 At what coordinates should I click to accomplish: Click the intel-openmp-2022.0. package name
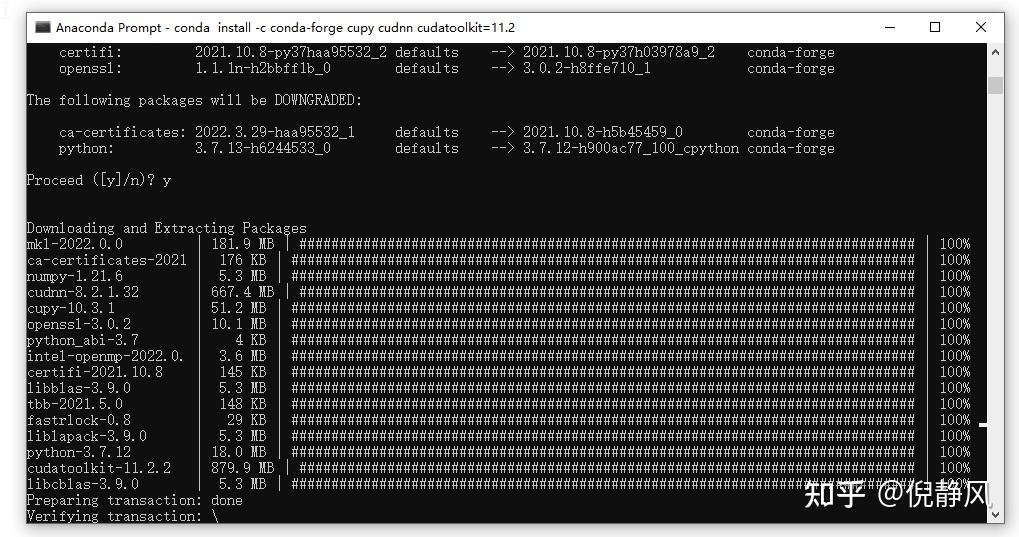tap(105, 356)
